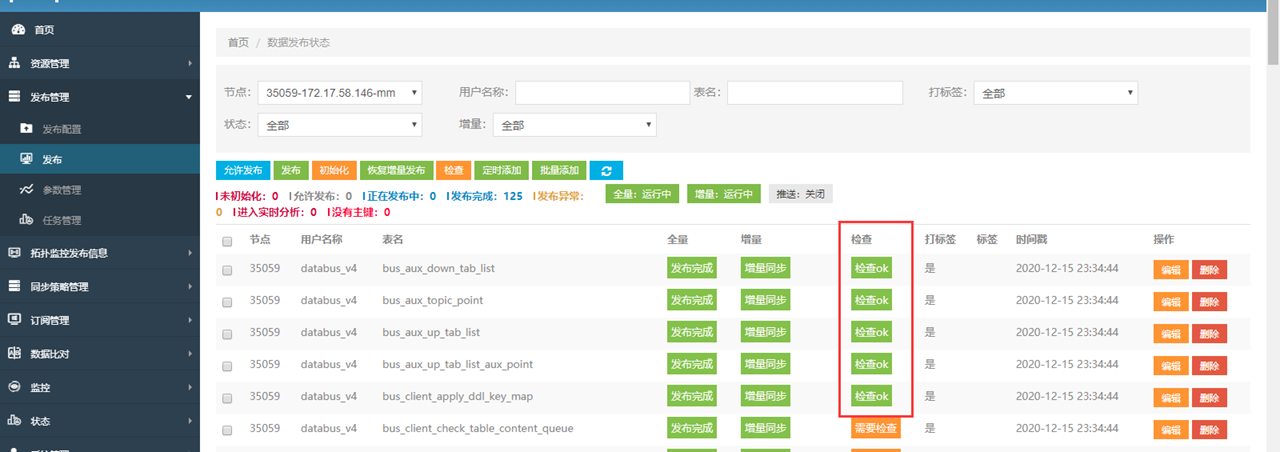The width and height of the screenshot is (1280, 452).
Task: Click 删除 for bus_aux_topic_point row
Action: (1208, 302)
